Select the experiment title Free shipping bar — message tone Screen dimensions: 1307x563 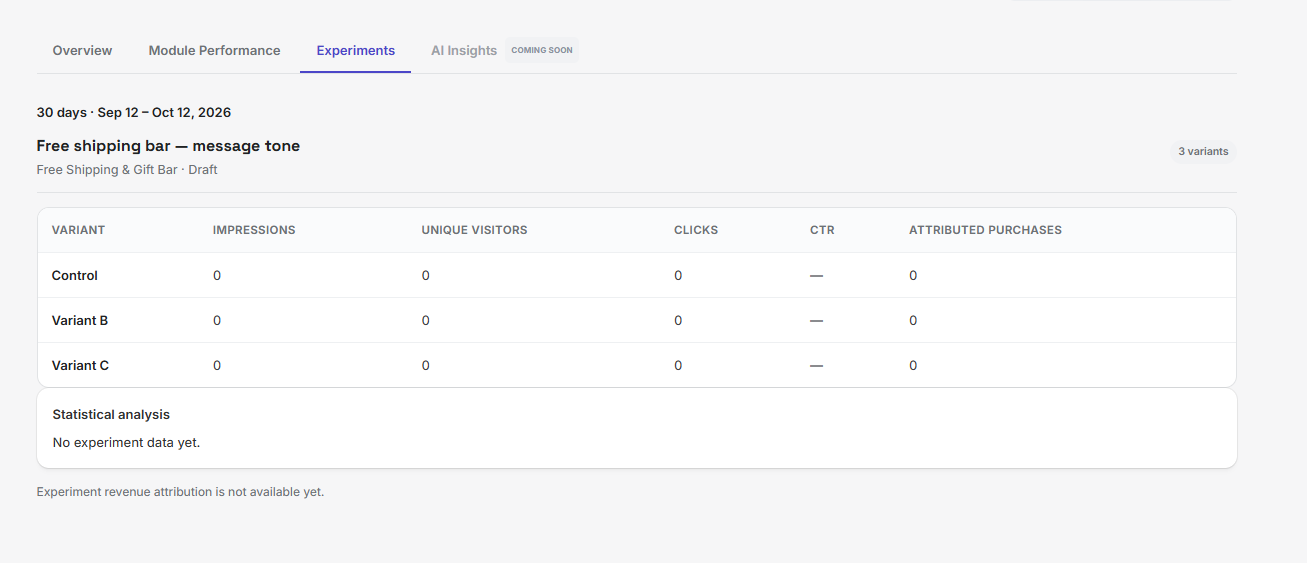(x=168, y=146)
